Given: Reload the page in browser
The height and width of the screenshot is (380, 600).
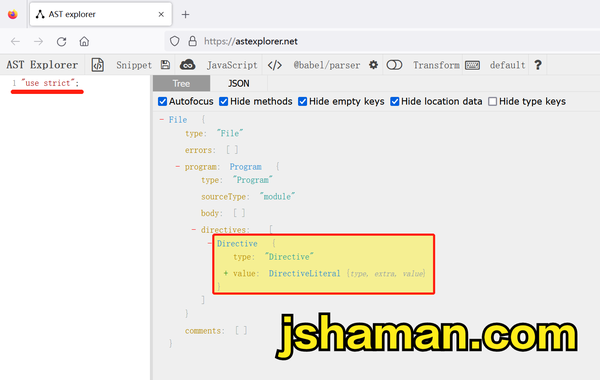Looking at the screenshot, I should [x=61, y=41].
